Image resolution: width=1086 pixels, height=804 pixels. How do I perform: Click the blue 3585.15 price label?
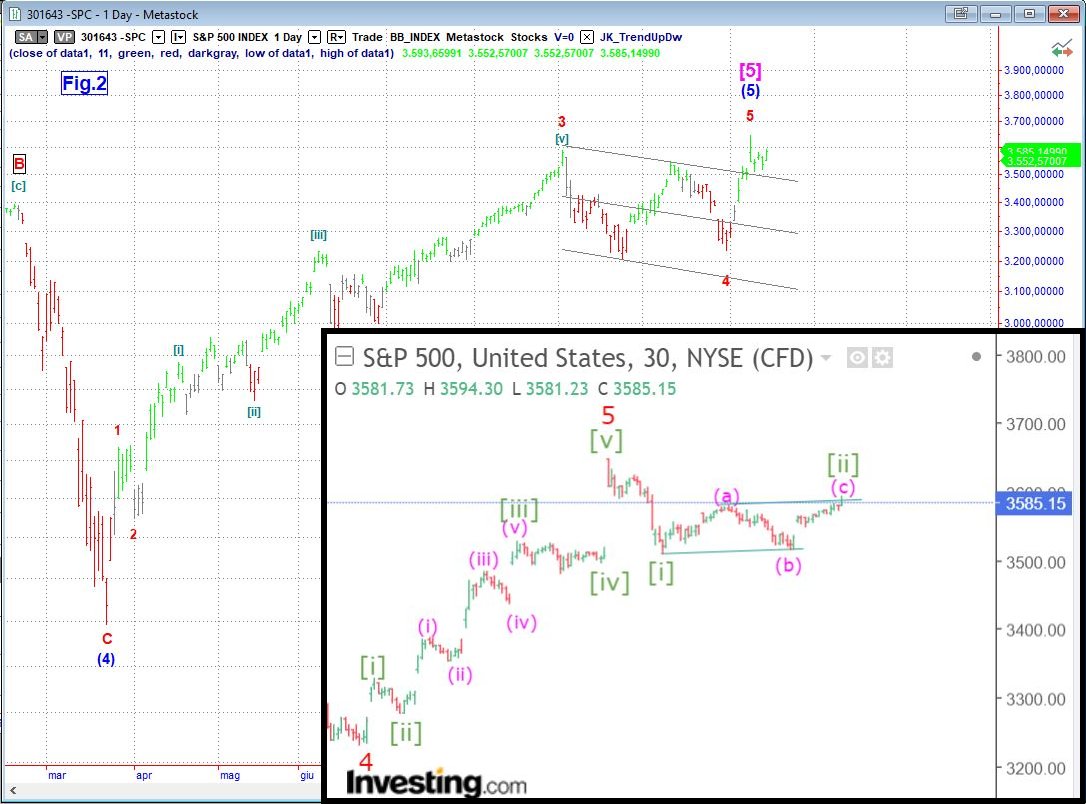[x=1035, y=503]
